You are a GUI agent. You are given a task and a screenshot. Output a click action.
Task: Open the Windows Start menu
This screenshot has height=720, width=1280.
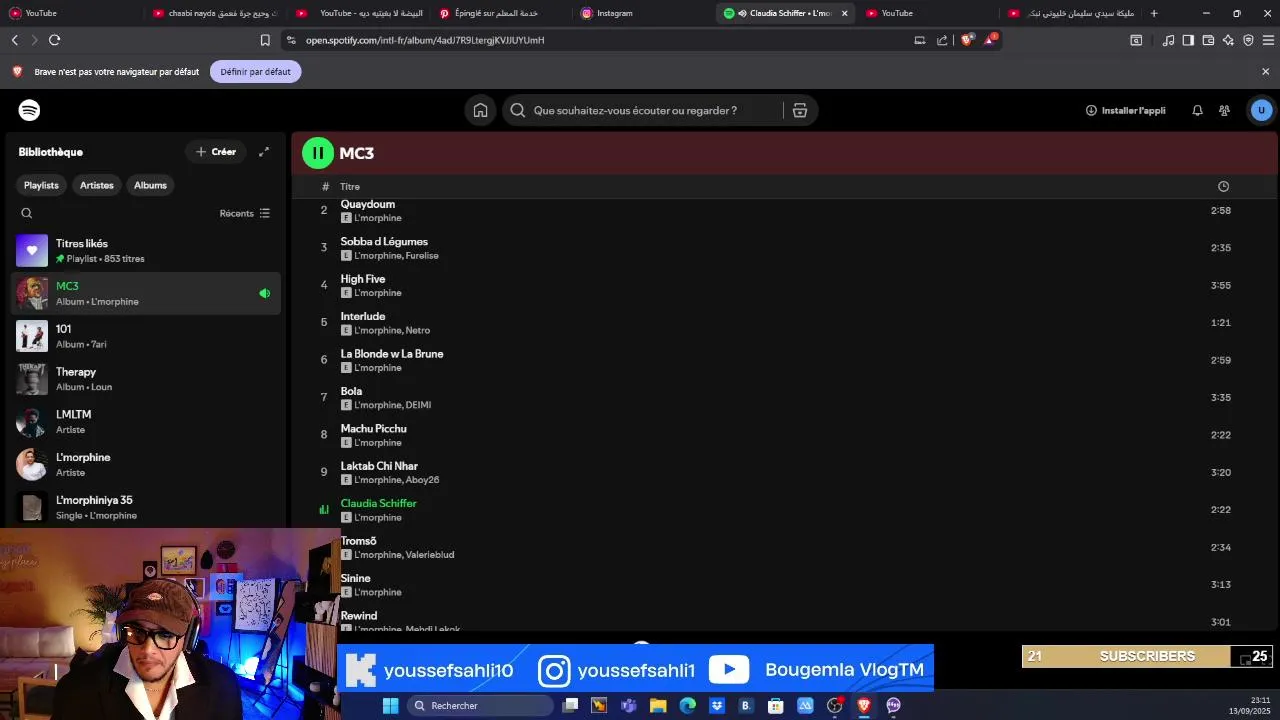coord(391,706)
